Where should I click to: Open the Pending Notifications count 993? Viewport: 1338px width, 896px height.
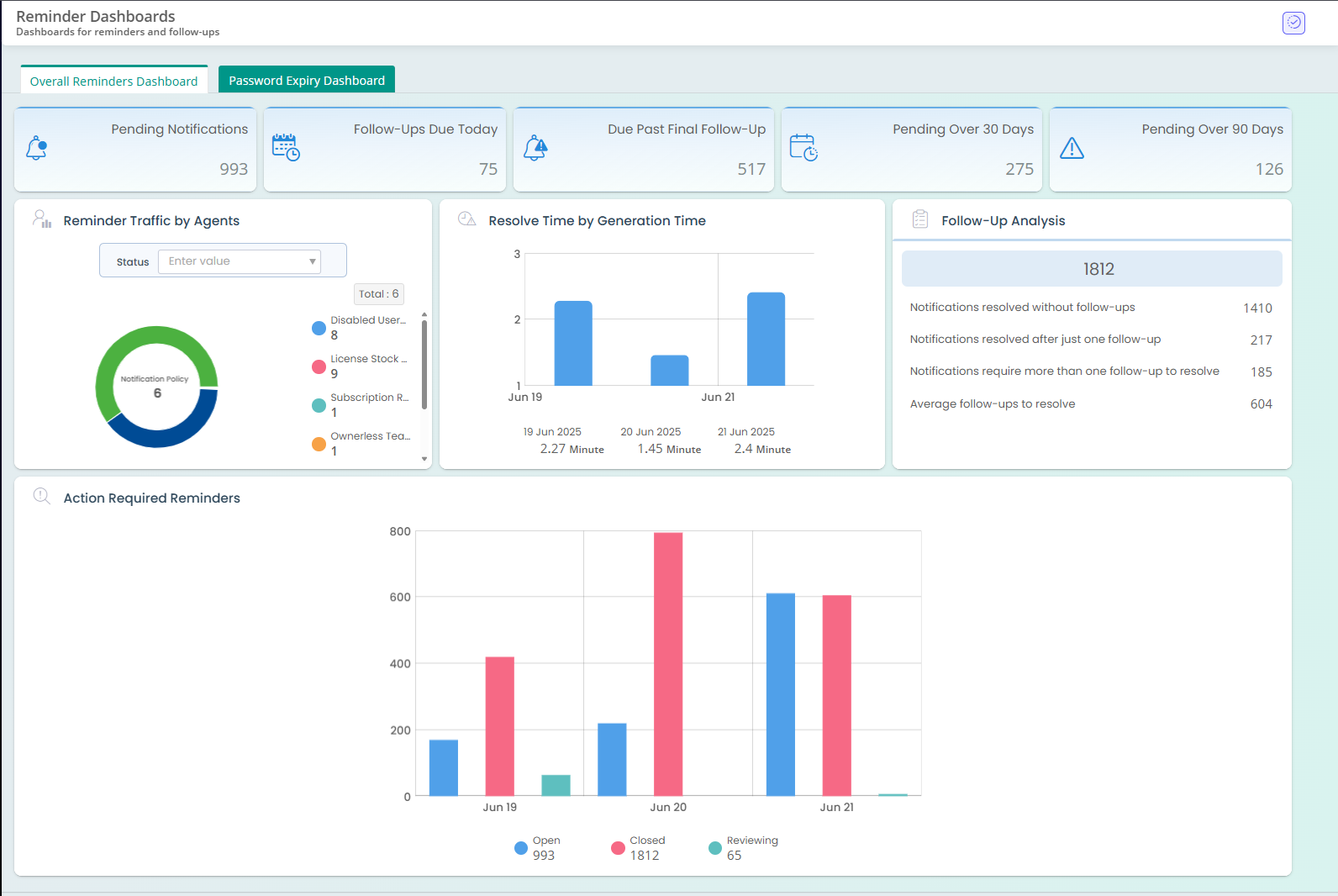234,169
